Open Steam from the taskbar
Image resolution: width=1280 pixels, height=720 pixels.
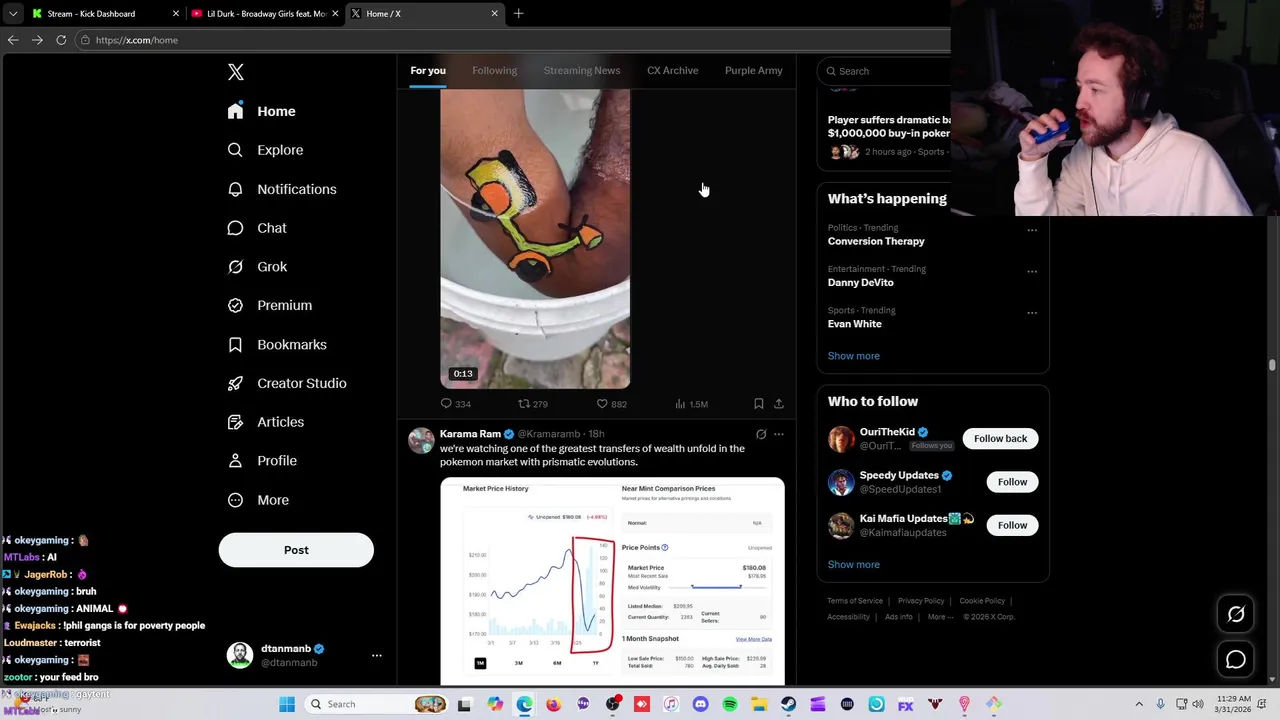pyautogui.click(x=789, y=705)
